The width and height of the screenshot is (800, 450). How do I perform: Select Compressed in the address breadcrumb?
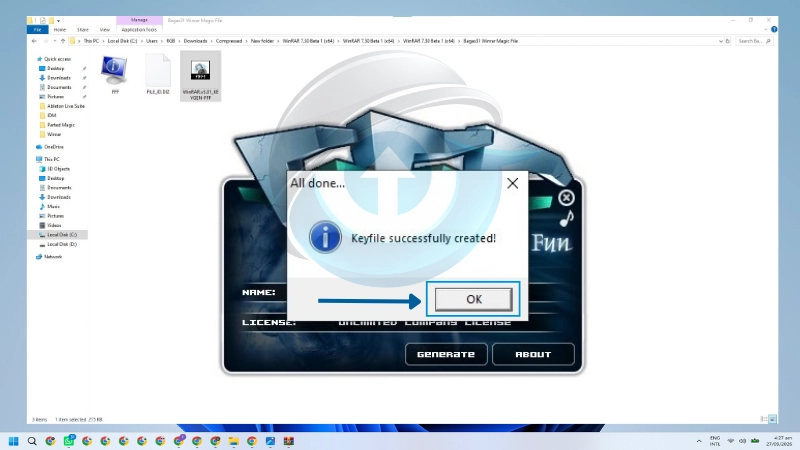pos(229,41)
